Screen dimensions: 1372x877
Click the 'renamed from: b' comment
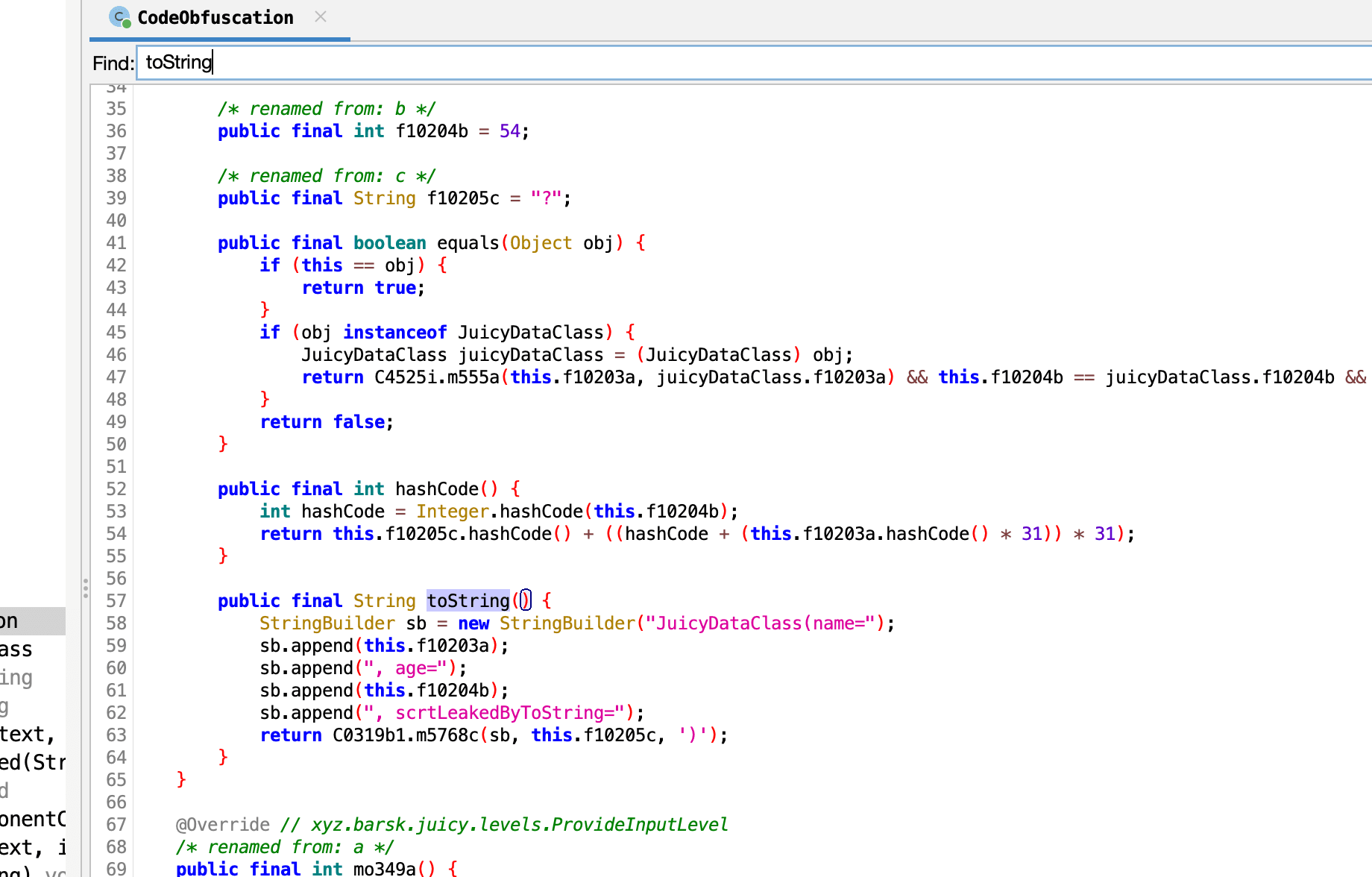click(x=327, y=108)
